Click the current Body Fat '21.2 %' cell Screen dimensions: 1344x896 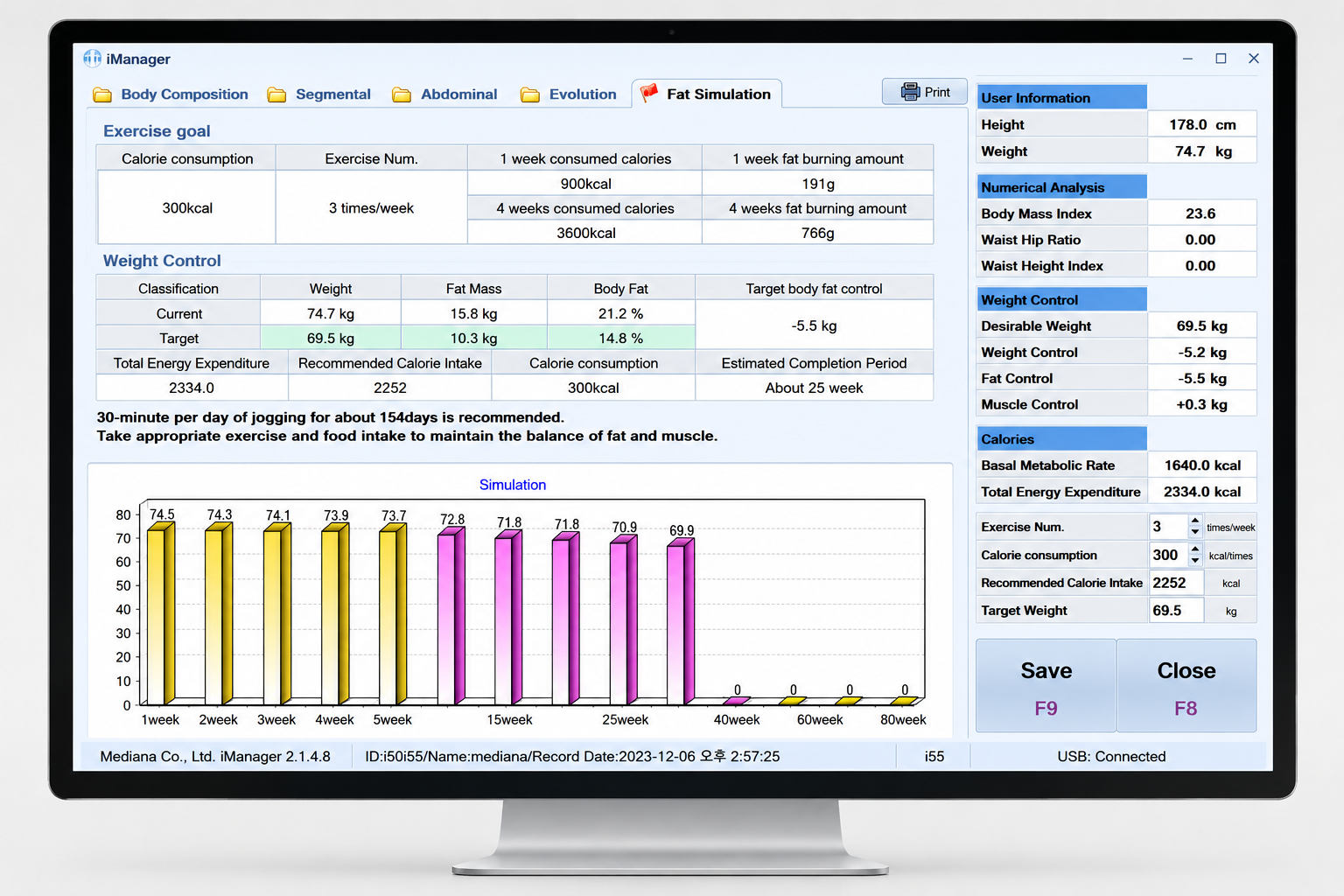pyautogui.click(x=621, y=313)
